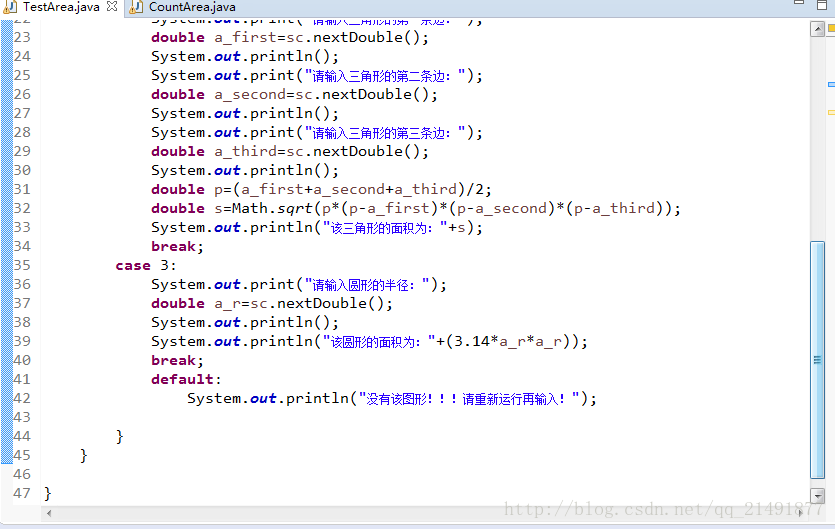The height and width of the screenshot is (529, 835).
Task: Click the string "没有该图形!!请重新运行再输入!"
Action: [470, 399]
